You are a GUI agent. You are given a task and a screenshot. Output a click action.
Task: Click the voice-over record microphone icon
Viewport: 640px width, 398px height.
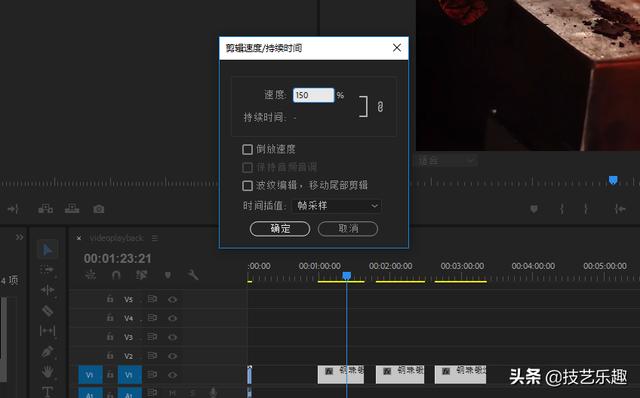213,393
